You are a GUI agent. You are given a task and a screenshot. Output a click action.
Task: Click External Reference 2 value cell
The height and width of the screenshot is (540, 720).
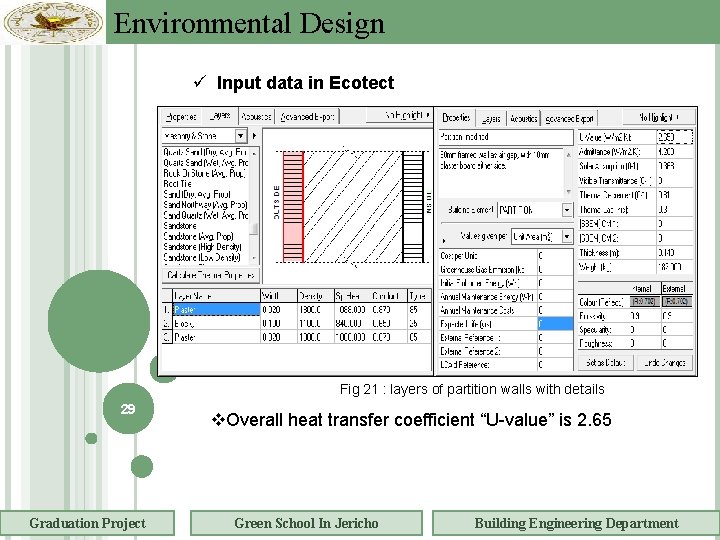(555, 351)
